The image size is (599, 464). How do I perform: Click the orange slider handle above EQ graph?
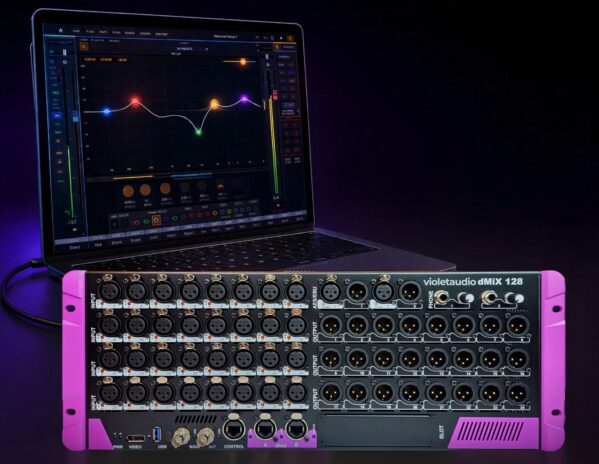pos(243,61)
